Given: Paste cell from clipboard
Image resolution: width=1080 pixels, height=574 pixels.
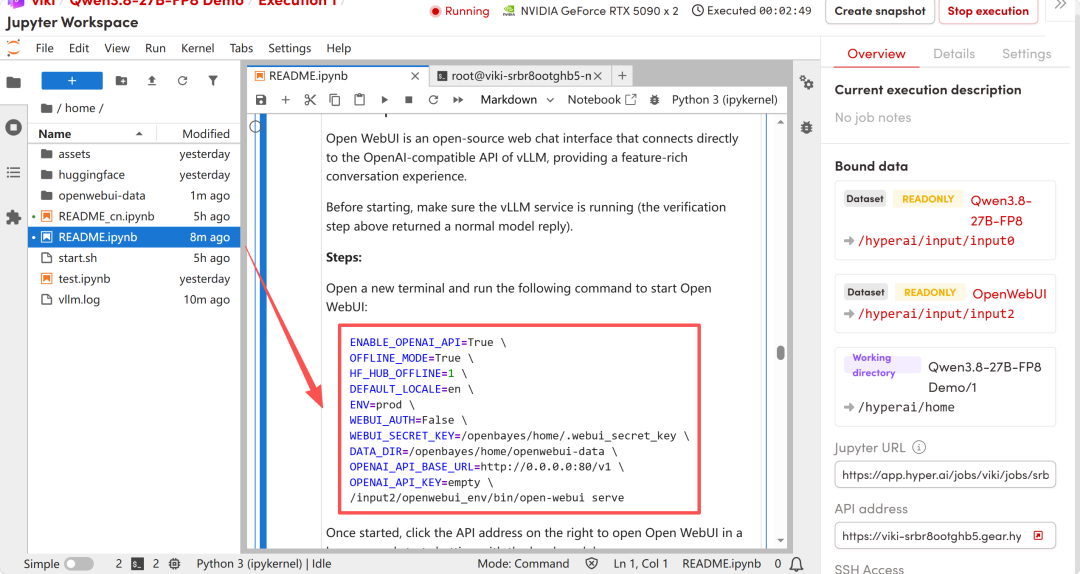Looking at the screenshot, I should (x=360, y=100).
